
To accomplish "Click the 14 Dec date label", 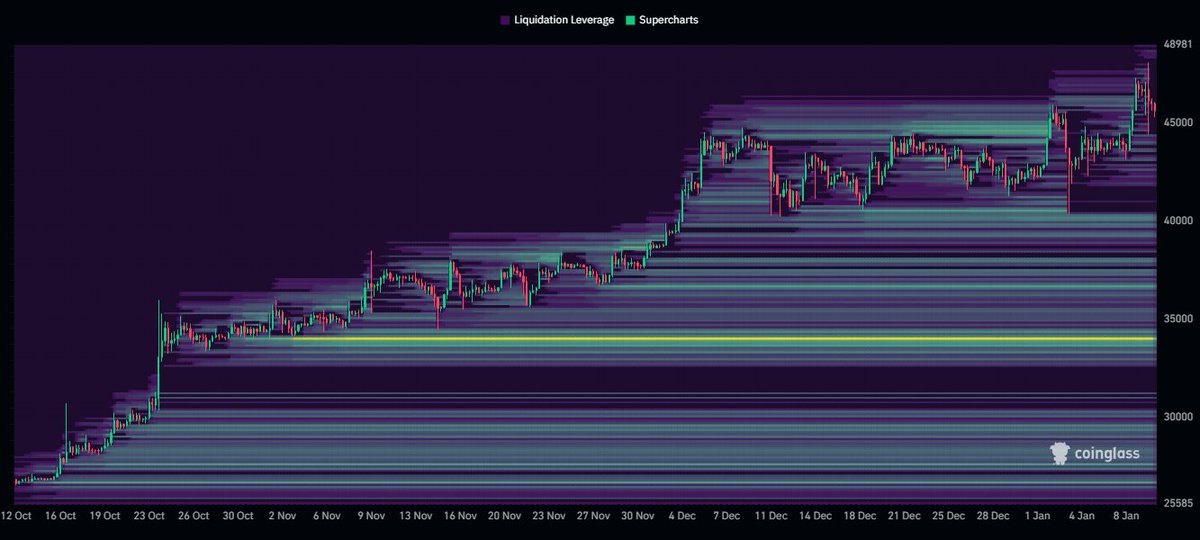I will 815,517.
